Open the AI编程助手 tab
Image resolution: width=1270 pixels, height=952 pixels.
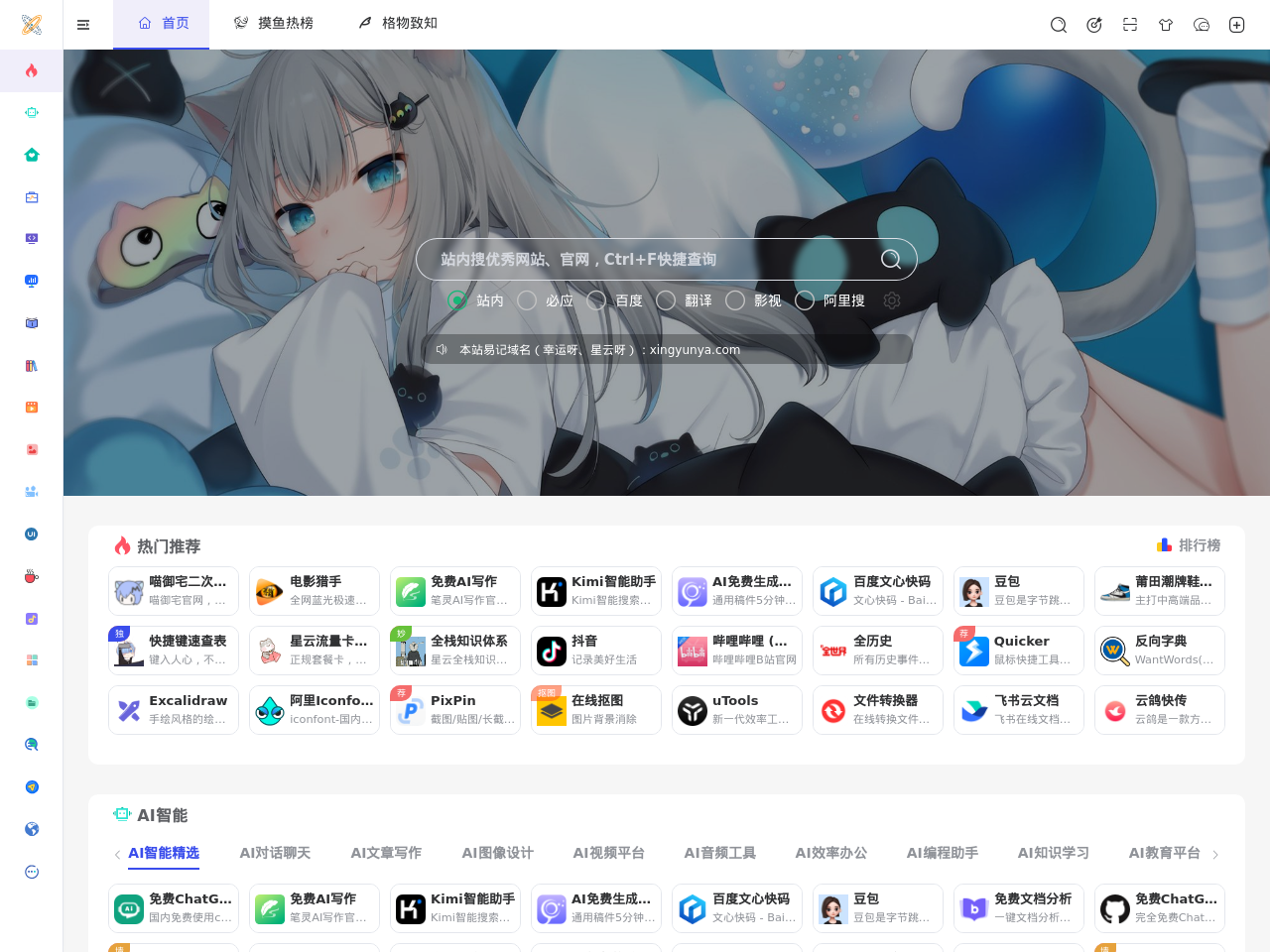click(942, 853)
